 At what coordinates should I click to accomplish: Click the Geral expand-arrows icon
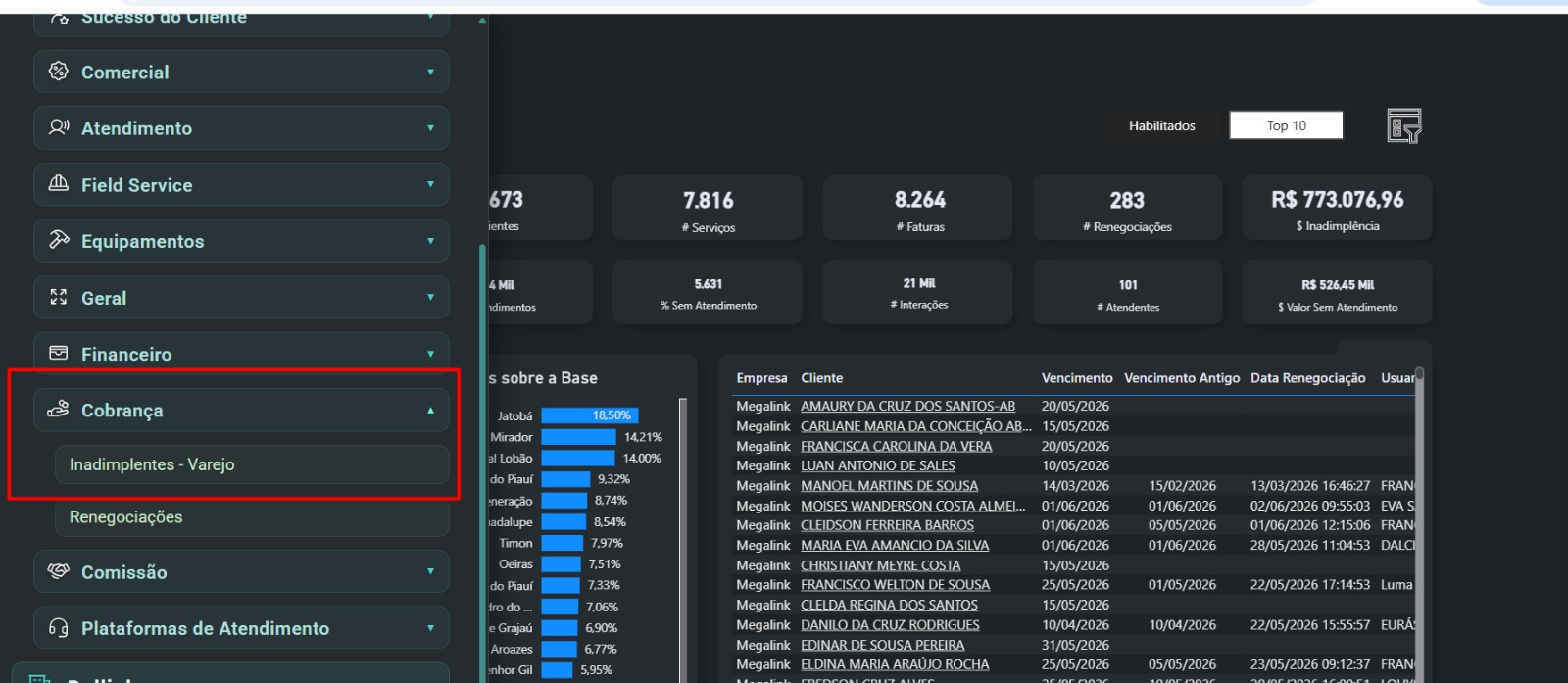[59, 297]
